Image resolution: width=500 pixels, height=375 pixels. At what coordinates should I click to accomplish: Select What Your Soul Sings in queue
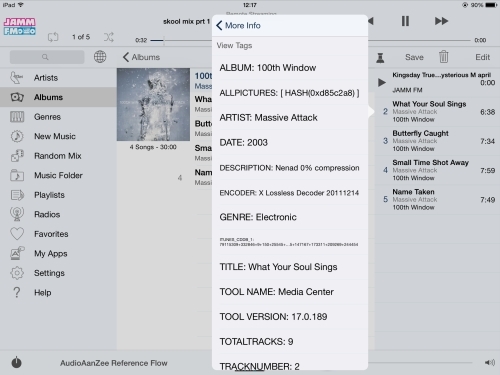click(x=437, y=112)
